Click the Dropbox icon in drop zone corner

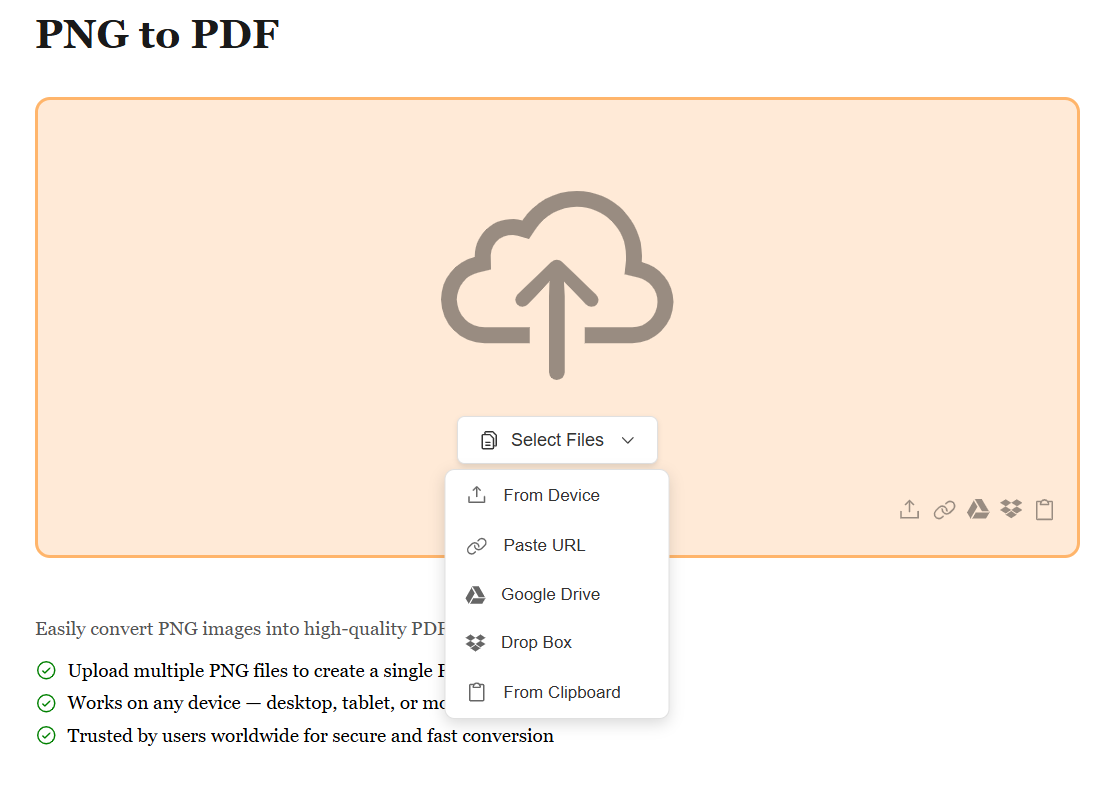point(1011,510)
